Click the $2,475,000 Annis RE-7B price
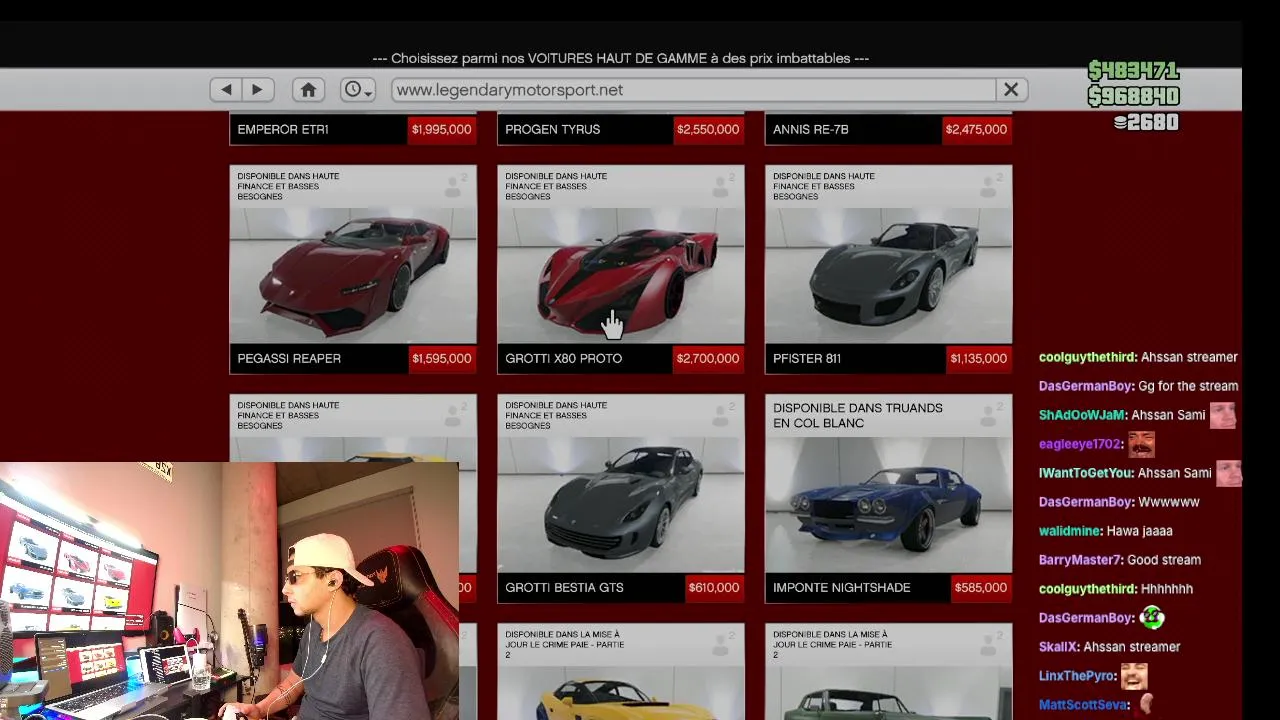The image size is (1280, 720). coord(976,129)
